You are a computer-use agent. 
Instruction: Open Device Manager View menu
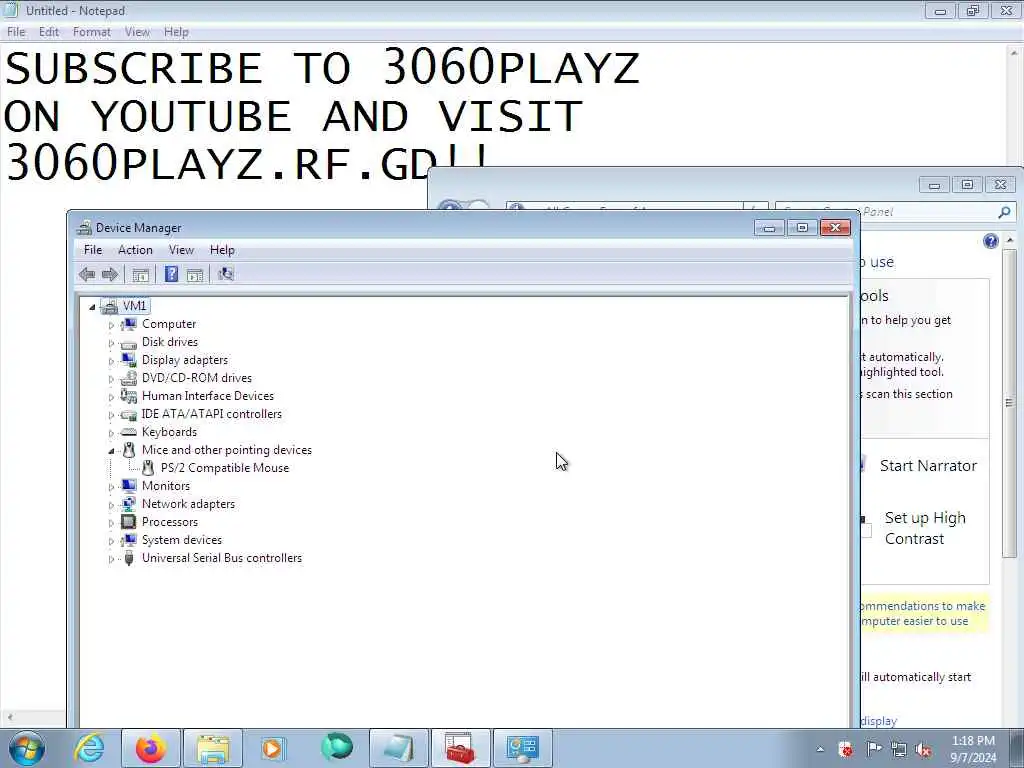(x=181, y=250)
